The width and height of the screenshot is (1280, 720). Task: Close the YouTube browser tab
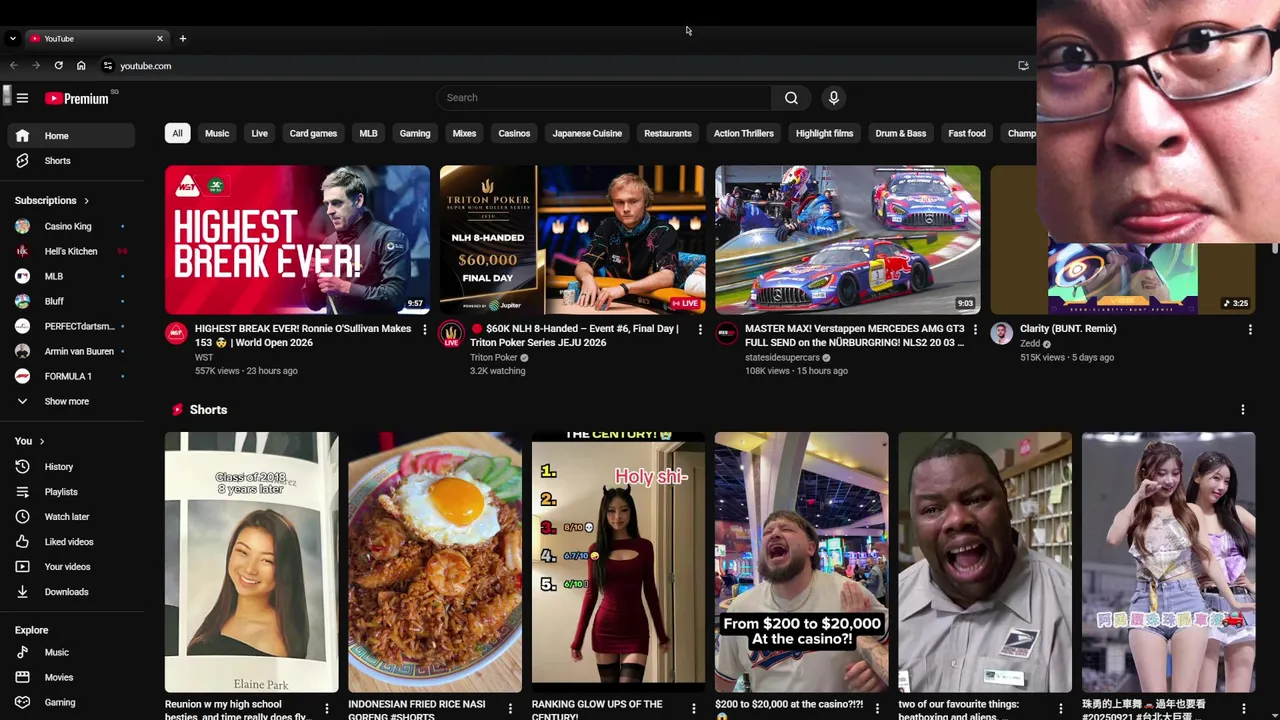coord(159,39)
